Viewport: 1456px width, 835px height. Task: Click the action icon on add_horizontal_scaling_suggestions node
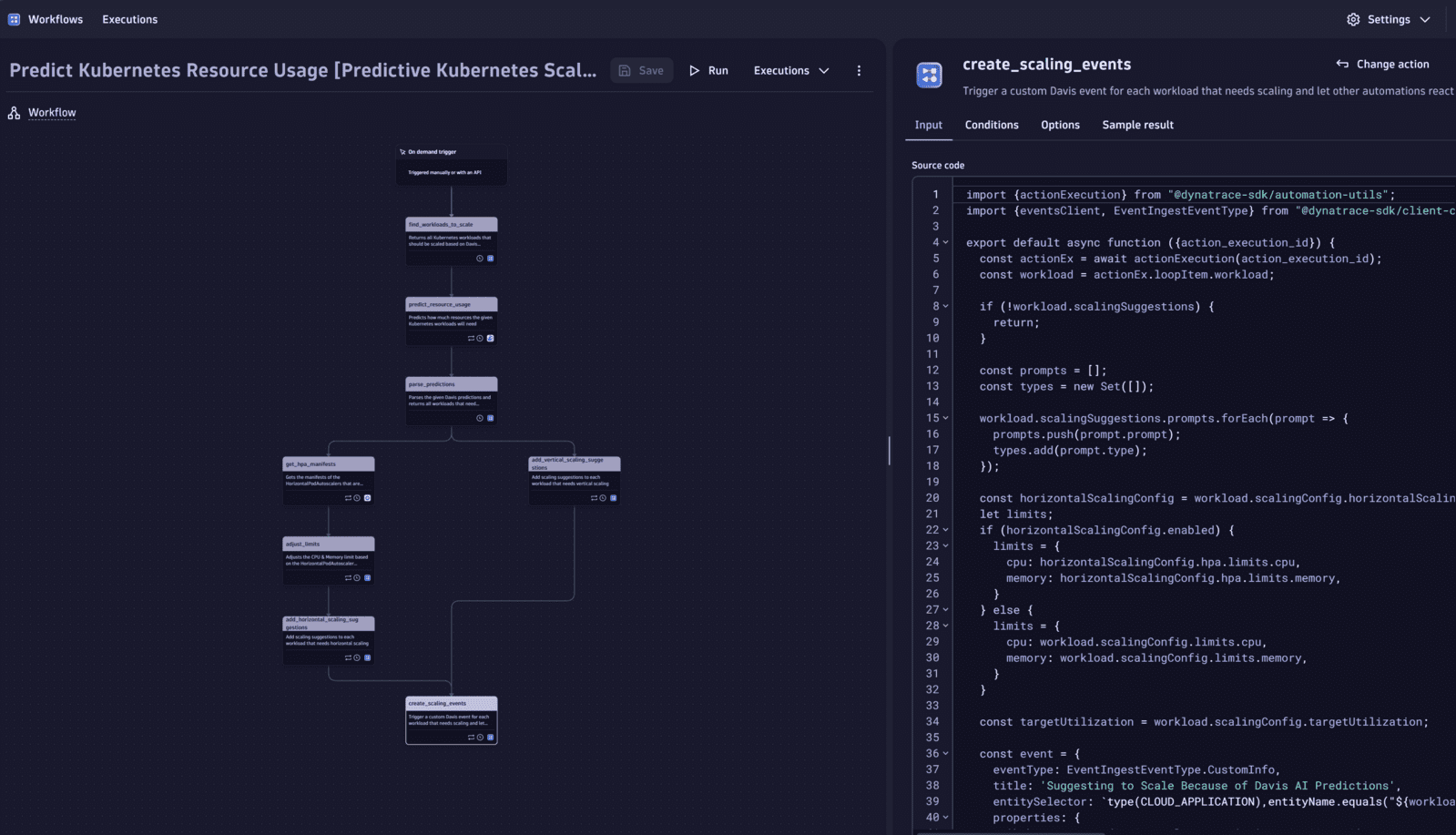coord(367,657)
